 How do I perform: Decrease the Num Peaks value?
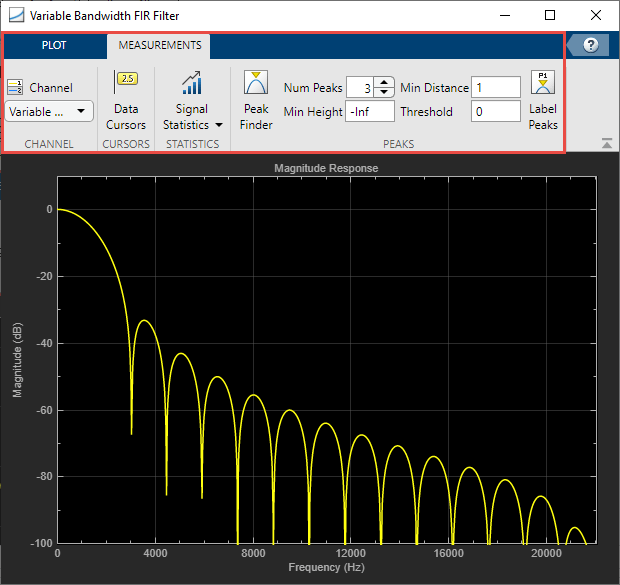pyautogui.click(x=384, y=93)
